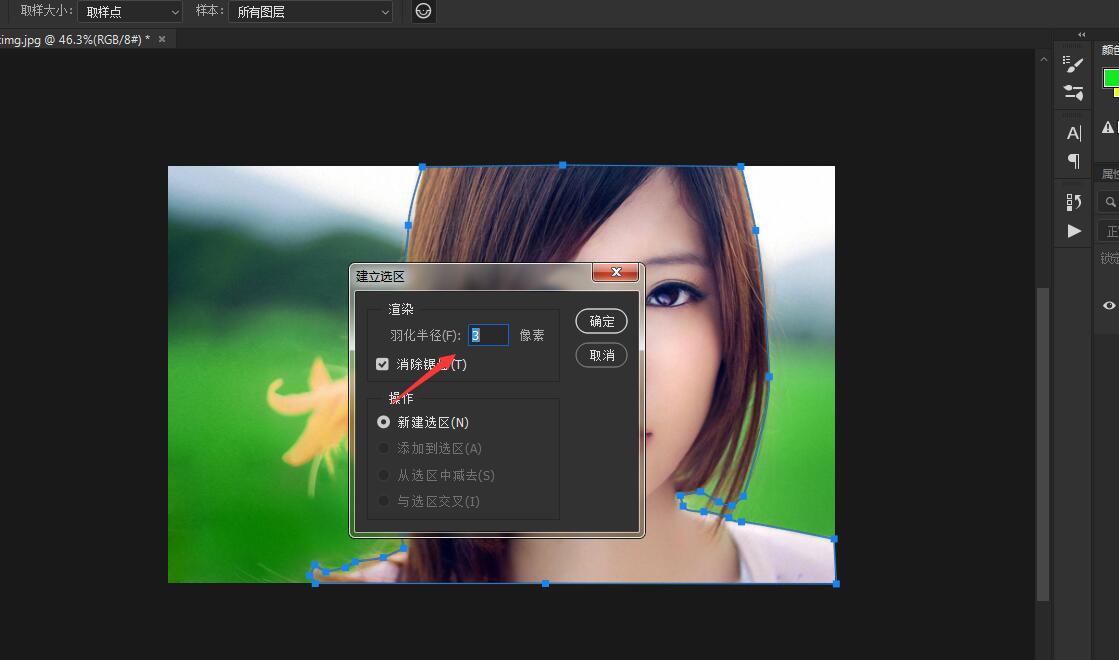Click the 取消 (Cancel) button
This screenshot has height=660, width=1119.
point(602,355)
